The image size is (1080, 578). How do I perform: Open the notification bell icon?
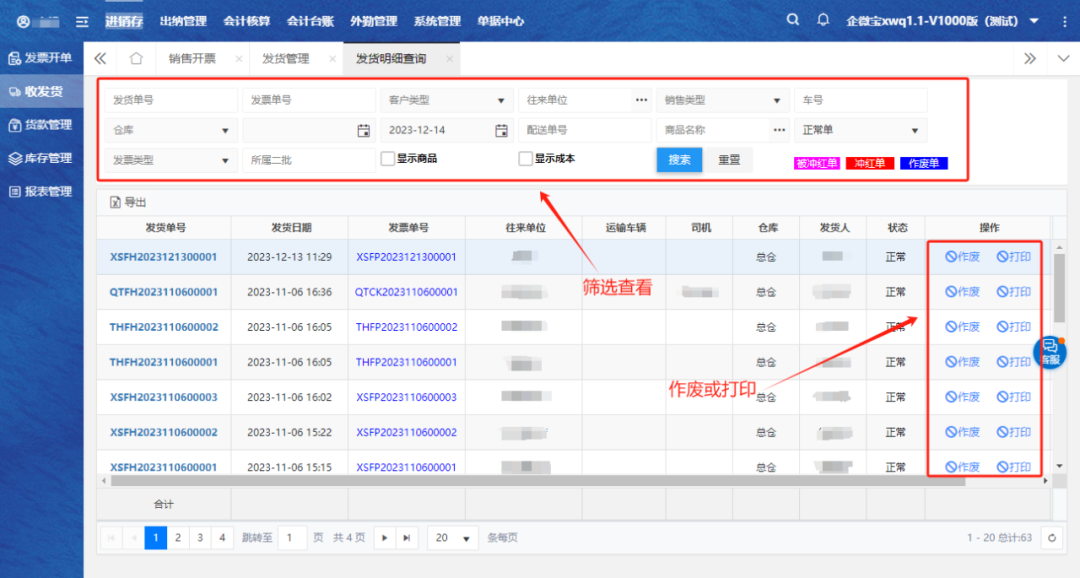click(x=823, y=20)
